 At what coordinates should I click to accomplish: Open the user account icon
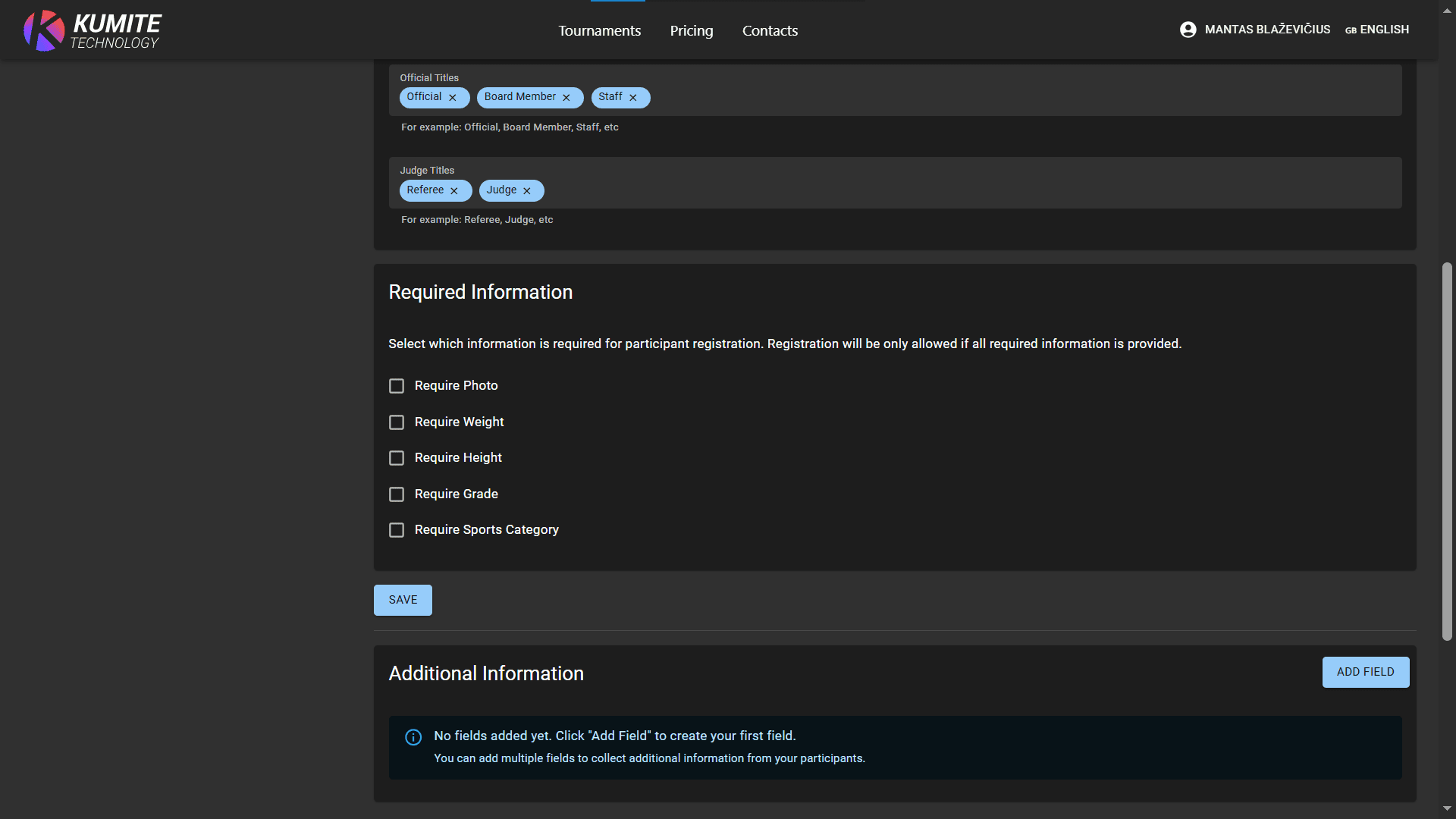coord(1188,30)
